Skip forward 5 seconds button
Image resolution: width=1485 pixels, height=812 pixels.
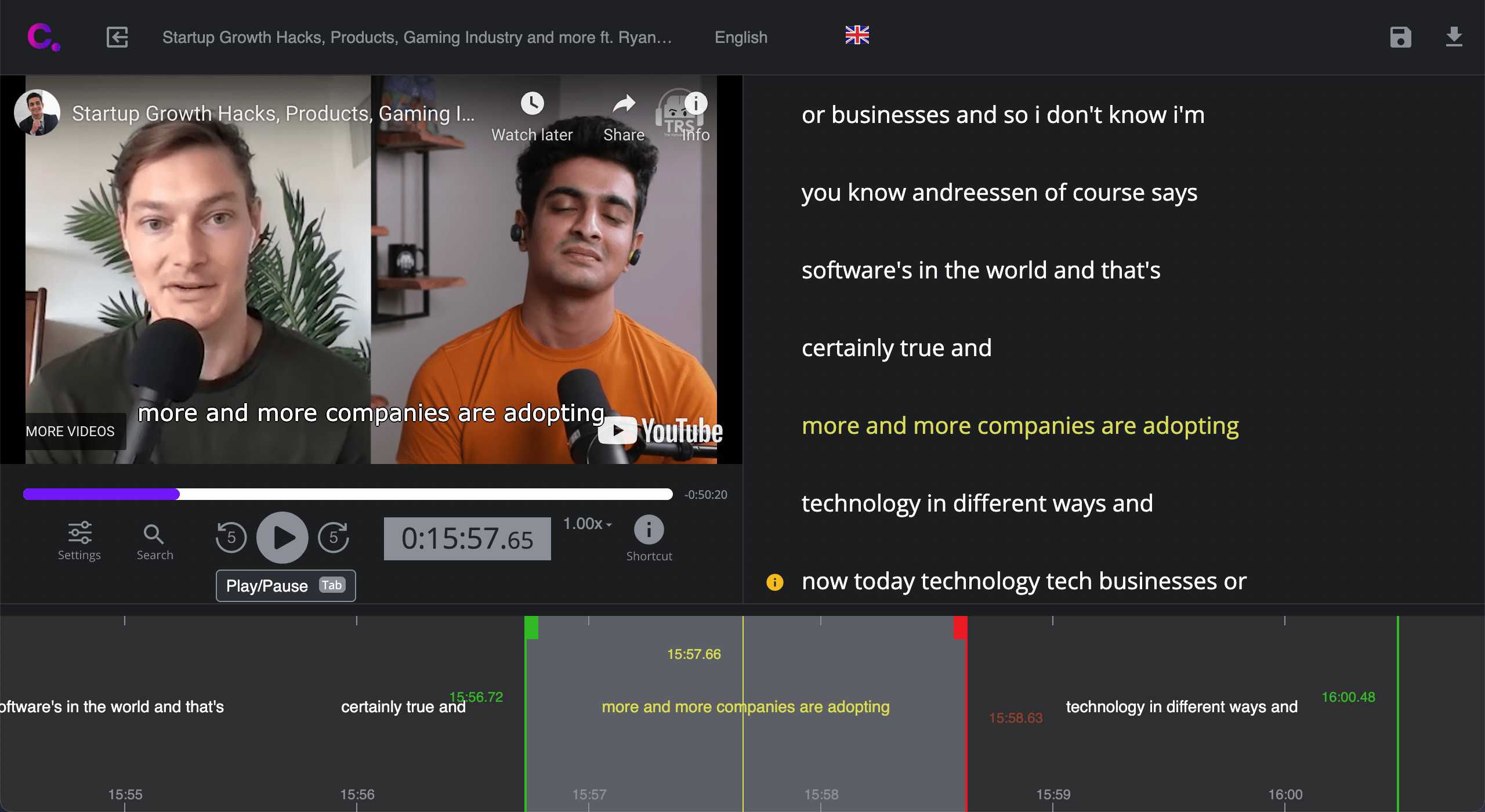[x=334, y=538]
